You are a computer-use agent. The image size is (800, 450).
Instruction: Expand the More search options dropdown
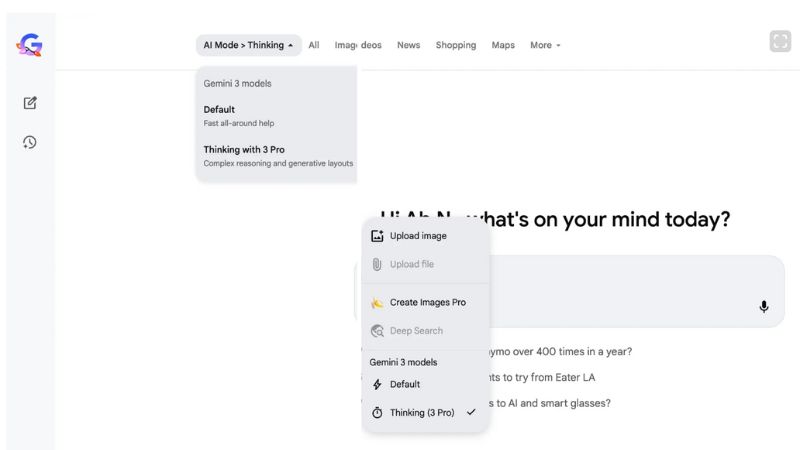545,45
